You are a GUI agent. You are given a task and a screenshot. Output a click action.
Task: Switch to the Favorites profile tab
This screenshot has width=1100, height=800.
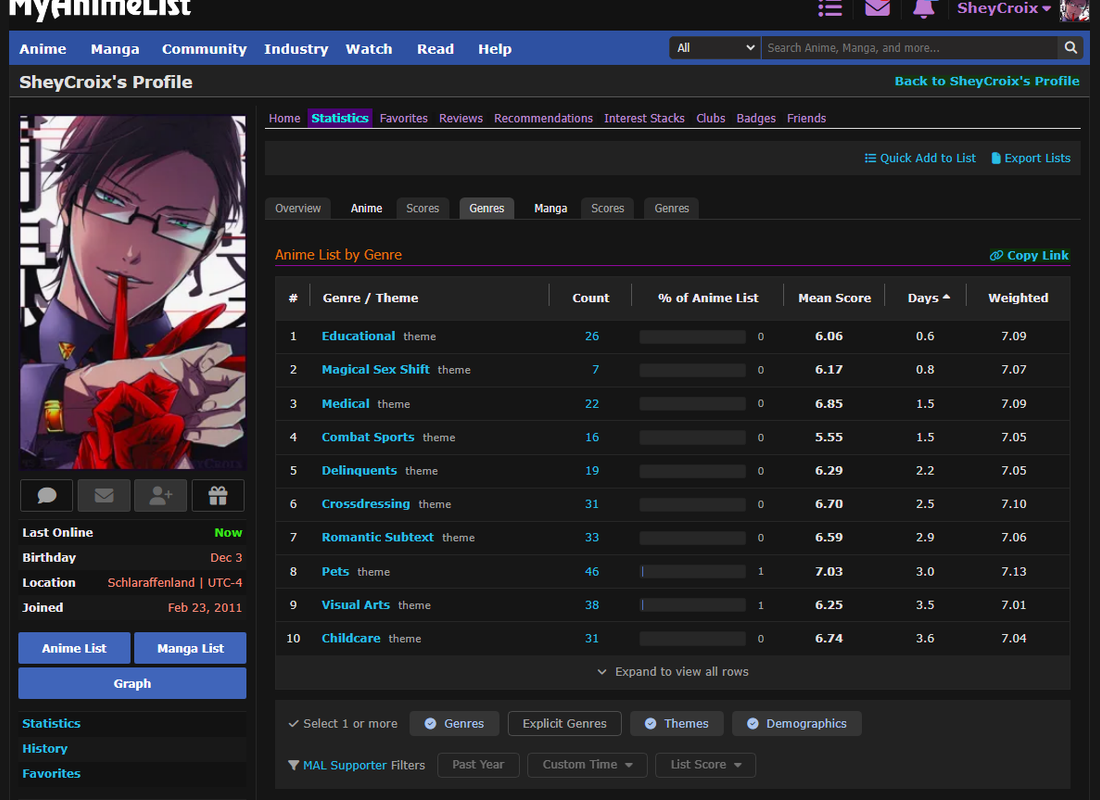click(x=403, y=118)
